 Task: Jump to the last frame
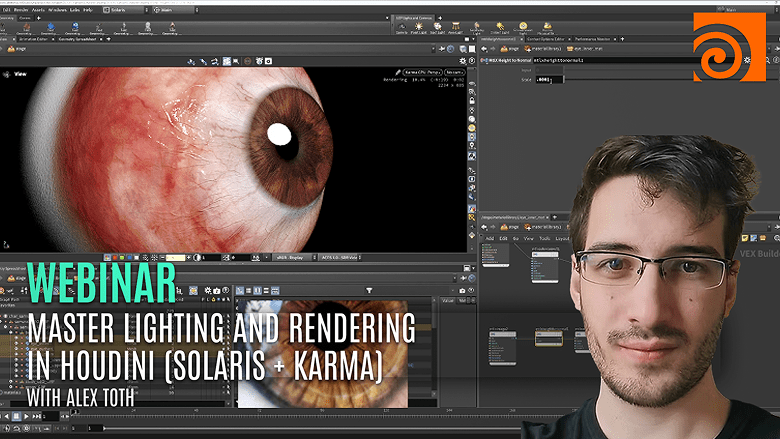tap(36, 416)
